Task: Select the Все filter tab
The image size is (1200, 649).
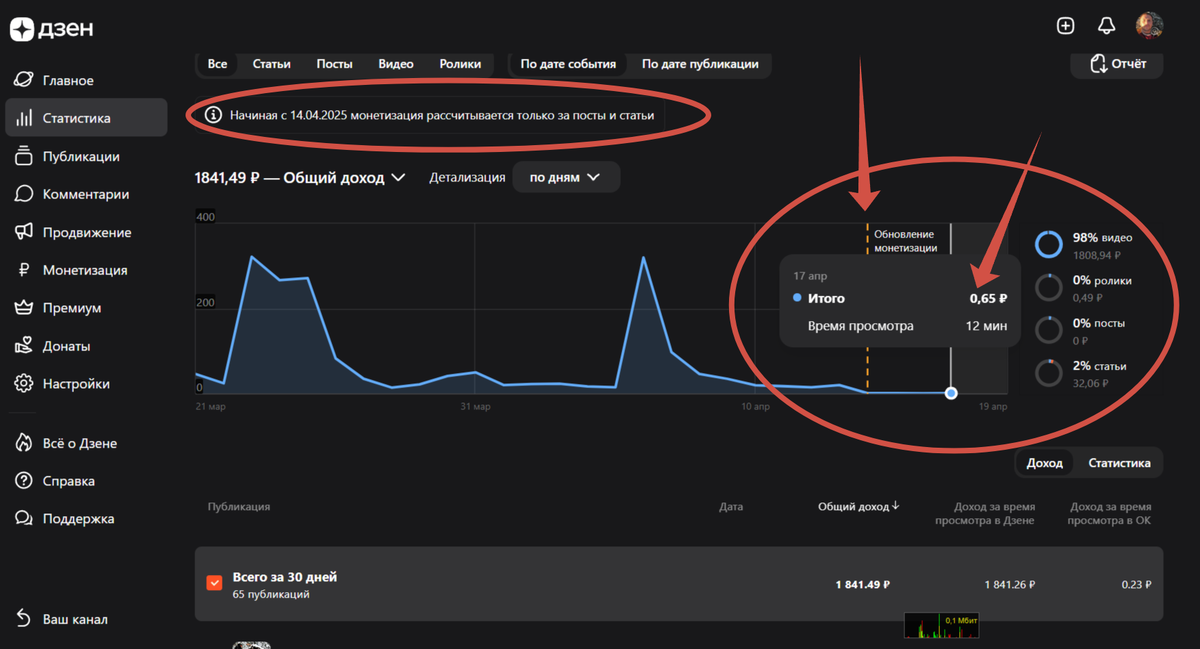Action: 217,64
